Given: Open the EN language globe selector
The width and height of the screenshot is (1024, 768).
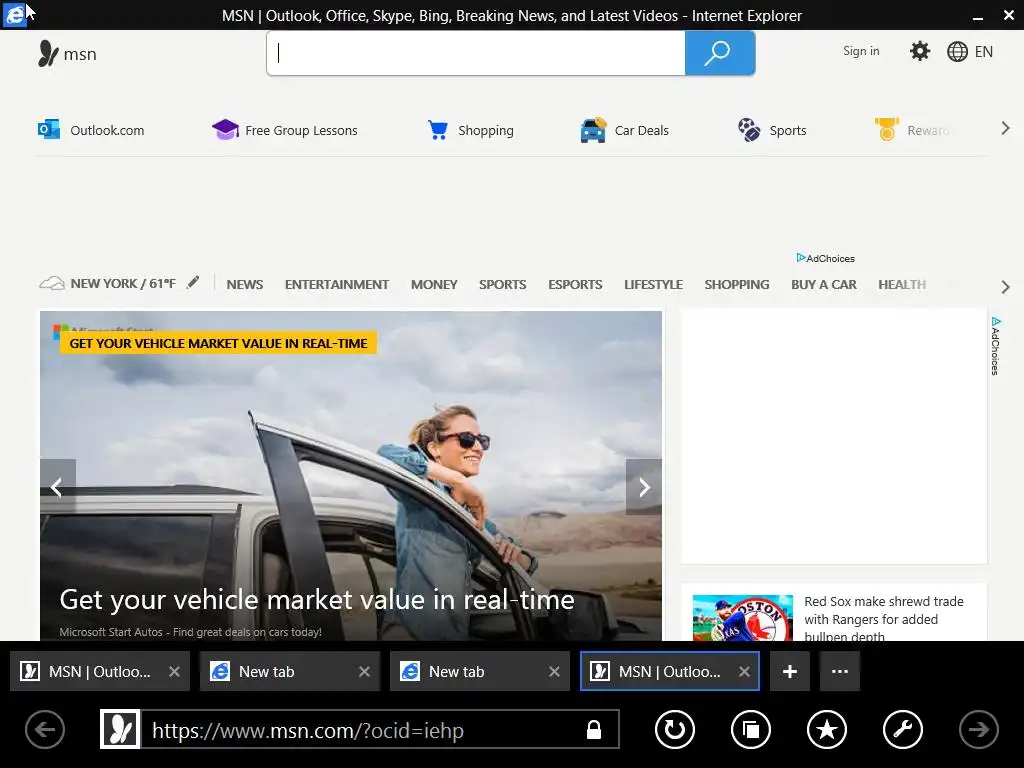Looking at the screenshot, I should pyautogui.click(x=970, y=52).
